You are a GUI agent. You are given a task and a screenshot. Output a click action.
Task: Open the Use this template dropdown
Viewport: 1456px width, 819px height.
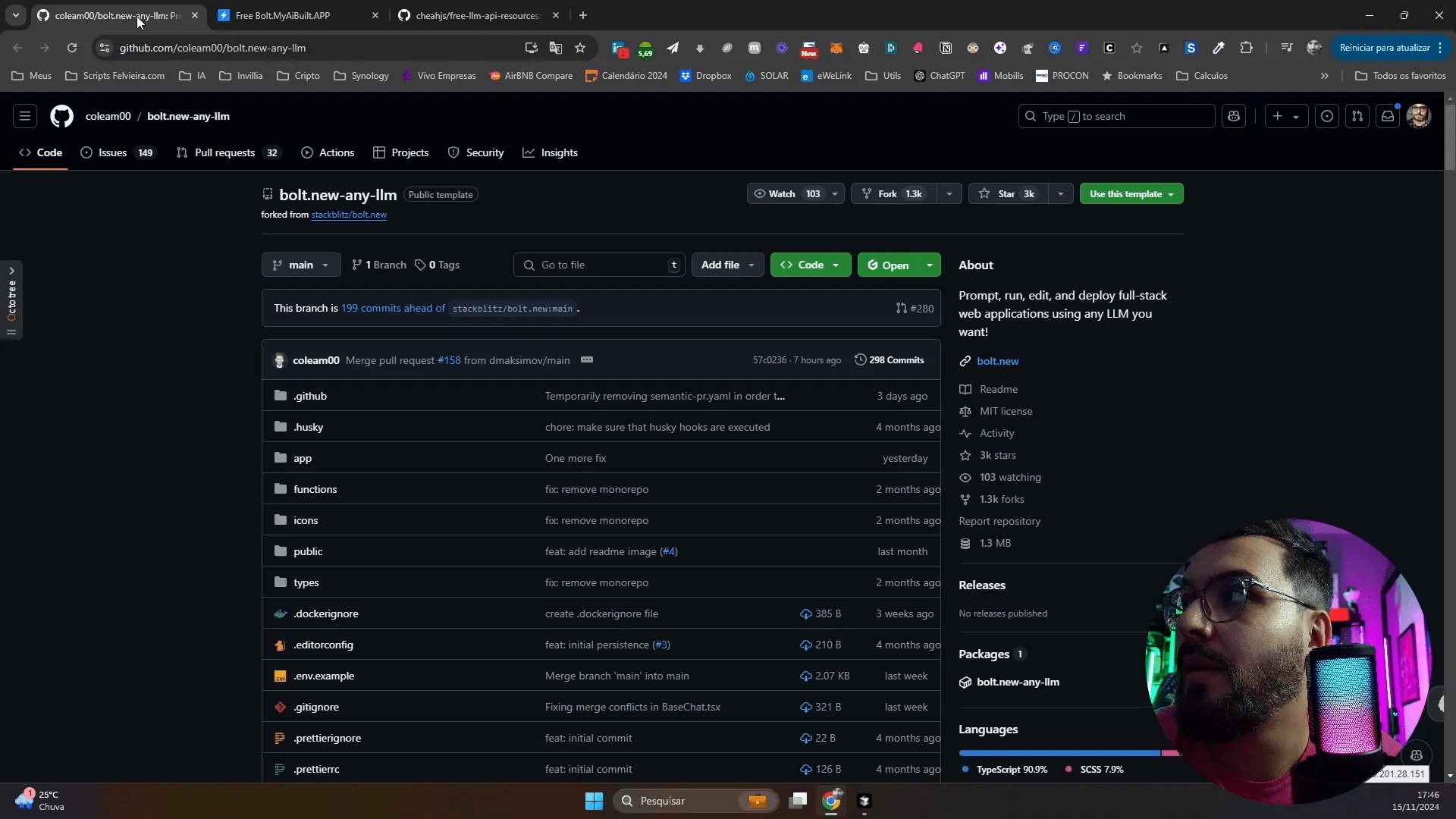tap(1131, 193)
